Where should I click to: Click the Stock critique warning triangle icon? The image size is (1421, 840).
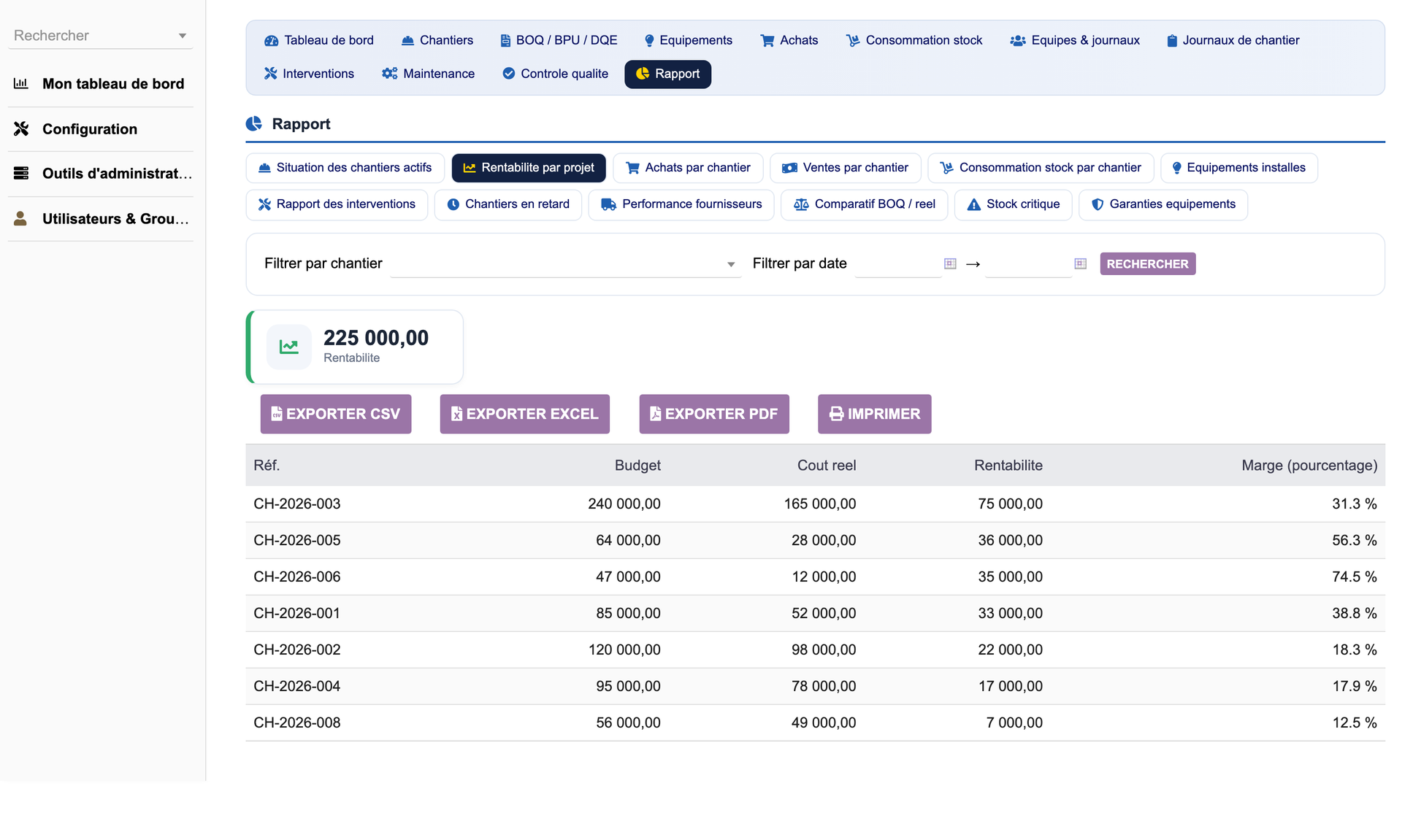pos(973,205)
